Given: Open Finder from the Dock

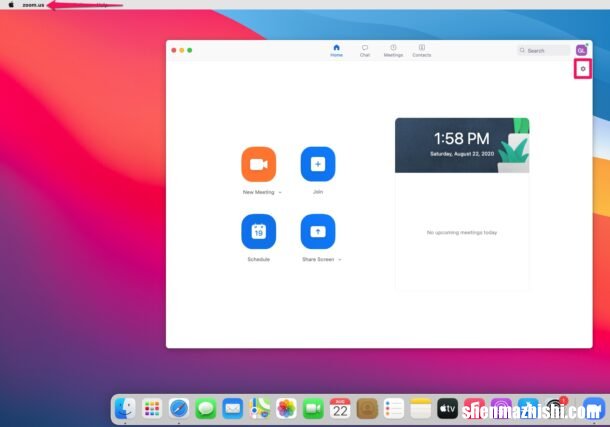Looking at the screenshot, I should pyautogui.click(x=125, y=409).
